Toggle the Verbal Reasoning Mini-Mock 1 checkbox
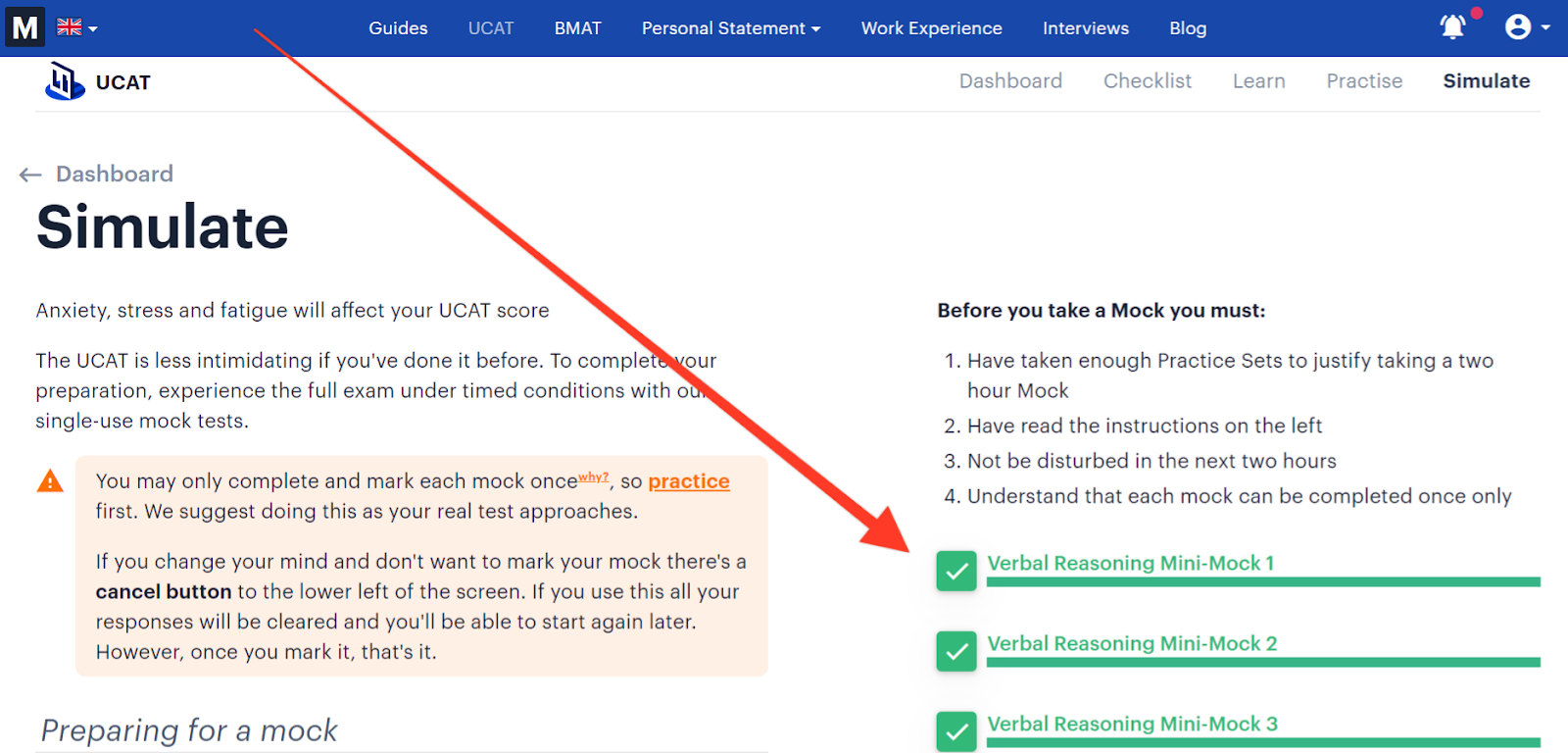 (x=956, y=571)
